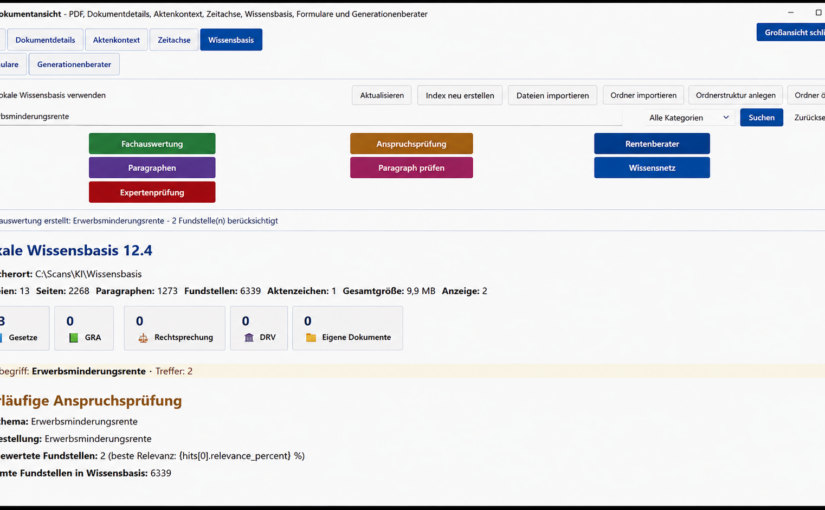825x510 pixels.
Task: Click the Aktenzeichen: 1 statistic
Action: [x=301, y=291]
